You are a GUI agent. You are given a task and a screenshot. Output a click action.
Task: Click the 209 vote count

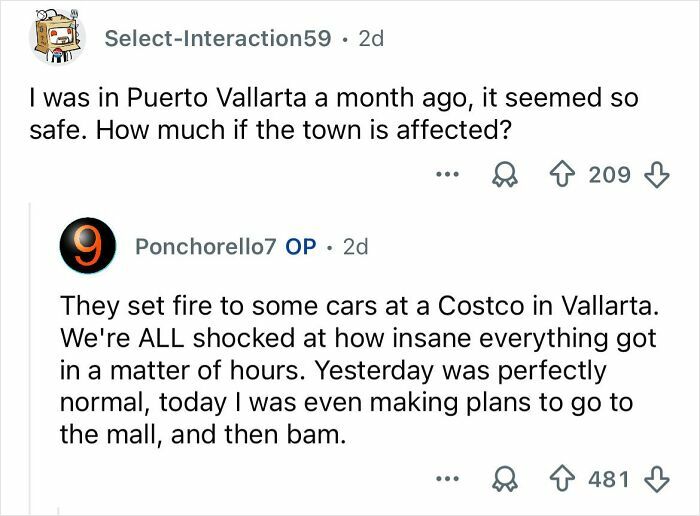[x=610, y=175]
